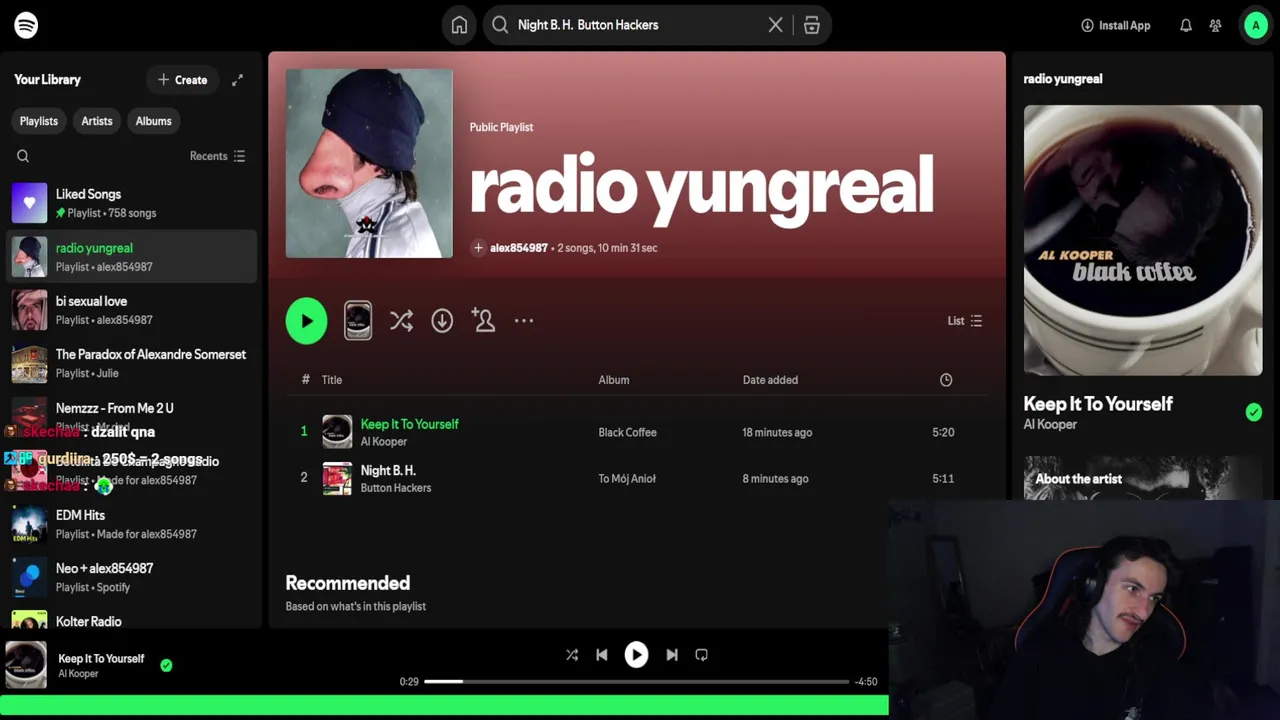Open Keep It To Yourself title in right panel
The height and width of the screenshot is (720, 1280).
[x=1098, y=404]
